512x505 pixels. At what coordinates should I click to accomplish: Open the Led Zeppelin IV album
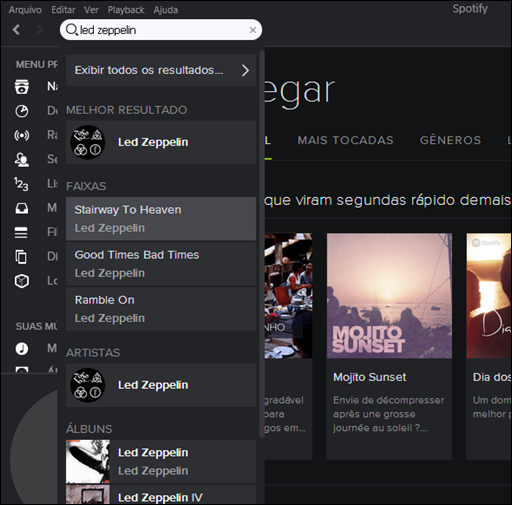[161, 495]
